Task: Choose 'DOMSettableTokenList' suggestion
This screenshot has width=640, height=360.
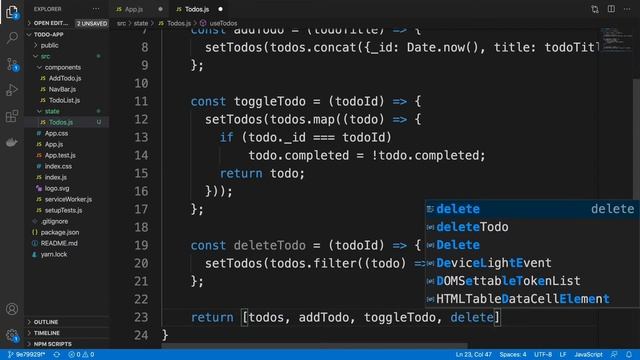Action: (532, 281)
